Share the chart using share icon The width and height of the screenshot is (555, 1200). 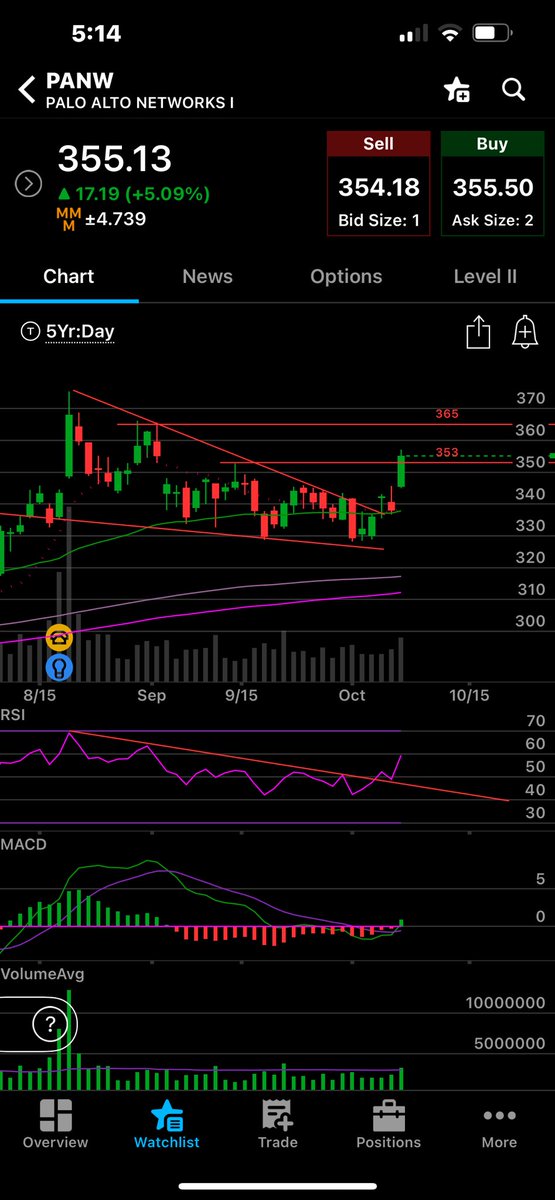click(x=478, y=332)
